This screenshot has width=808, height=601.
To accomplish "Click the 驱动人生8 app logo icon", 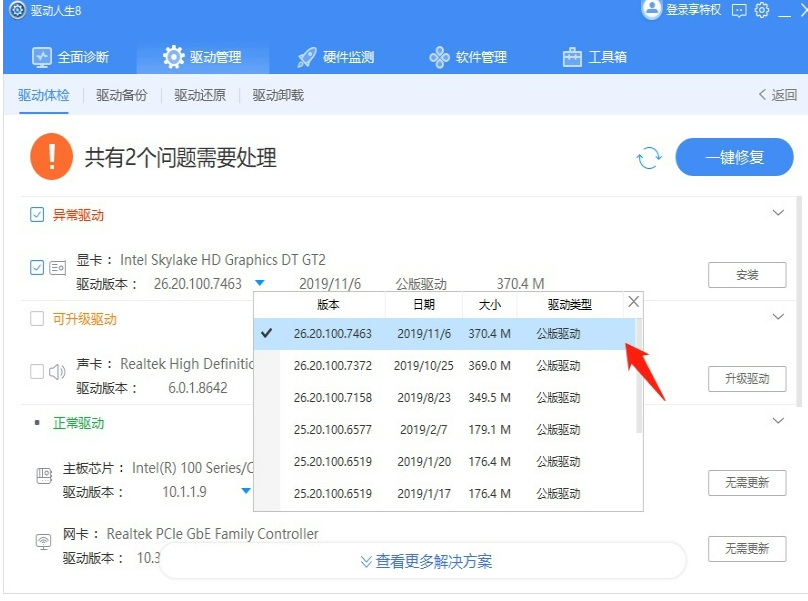I will click(17, 10).
